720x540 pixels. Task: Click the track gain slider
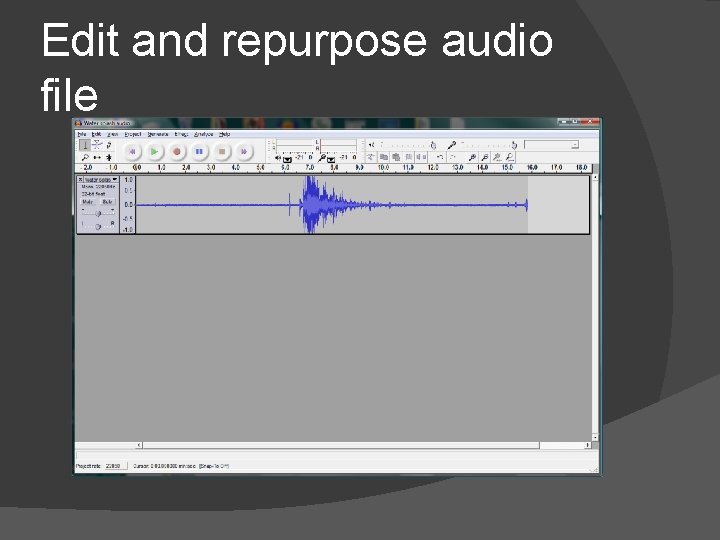coord(98,213)
